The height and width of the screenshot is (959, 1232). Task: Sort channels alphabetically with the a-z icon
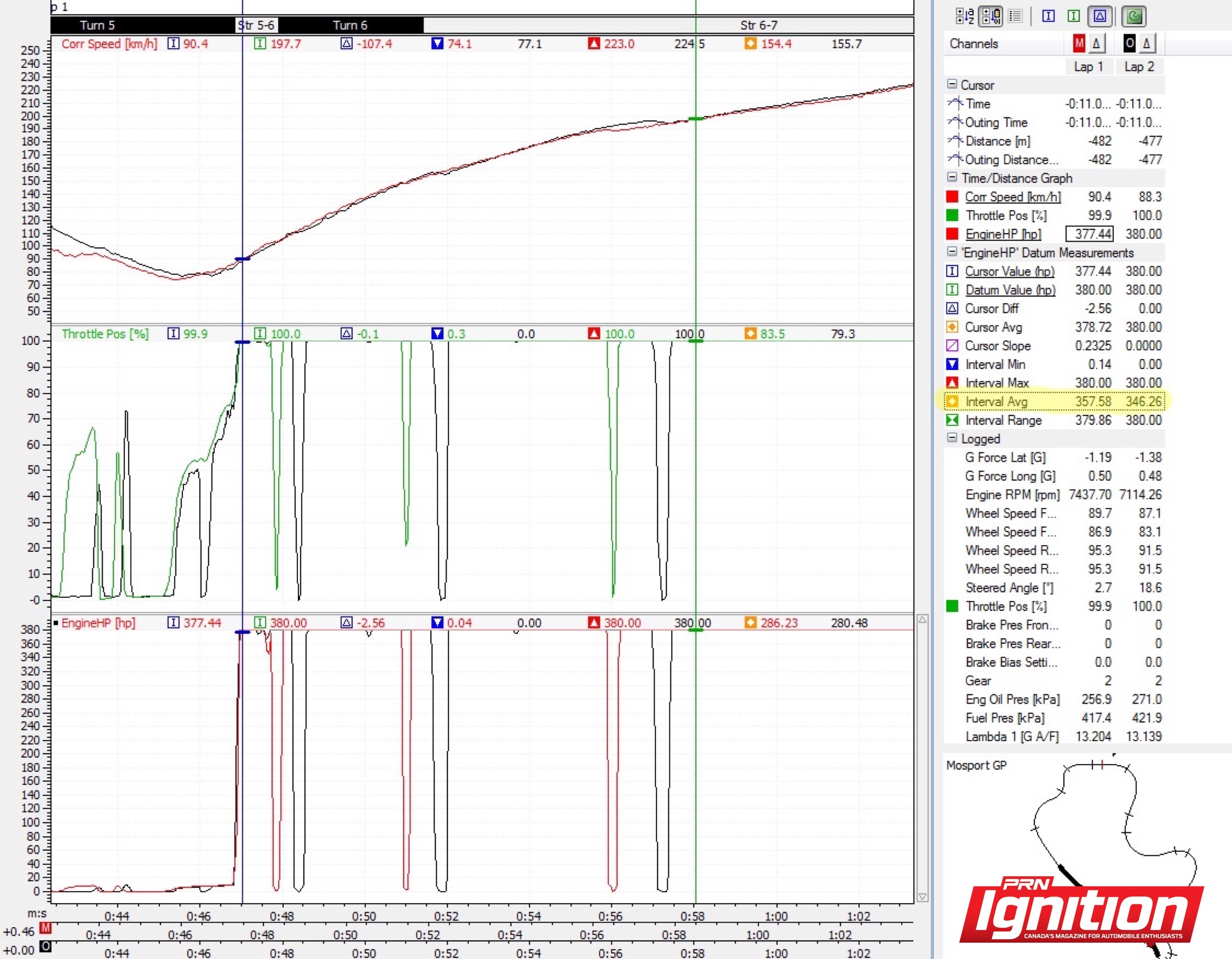pos(965,16)
